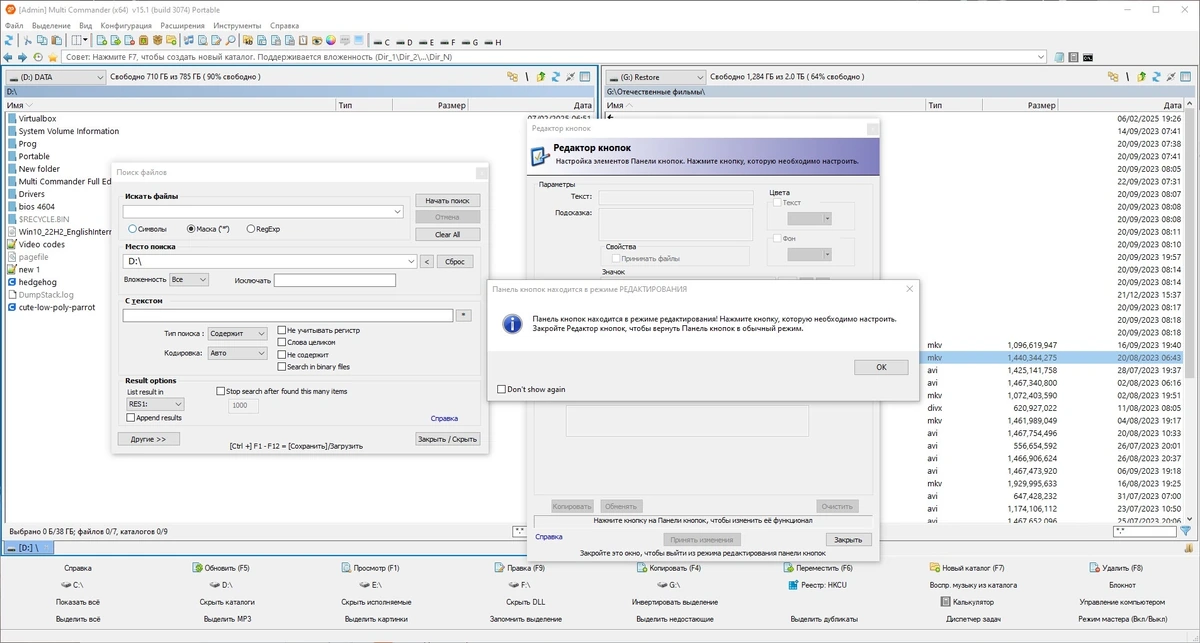Enable 'Не содержит' checkbox
The width and height of the screenshot is (1200, 643).
pyautogui.click(x=282, y=354)
